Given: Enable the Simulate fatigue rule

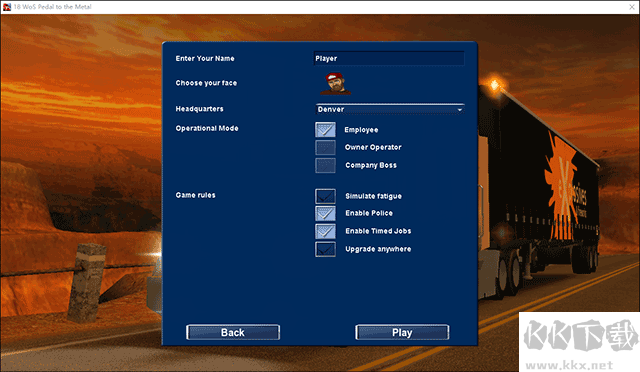Looking at the screenshot, I should (325, 196).
